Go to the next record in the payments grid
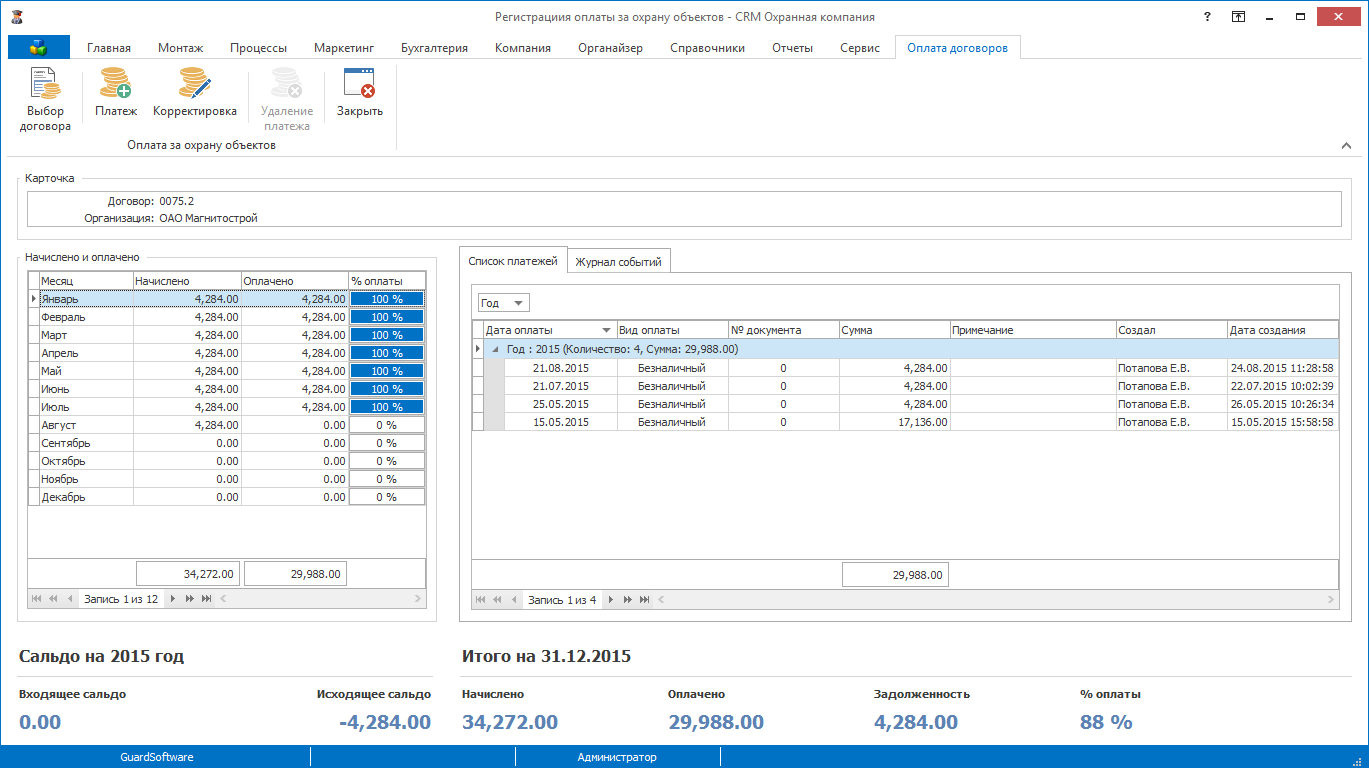The image size is (1369, 768). tap(611, 599)
